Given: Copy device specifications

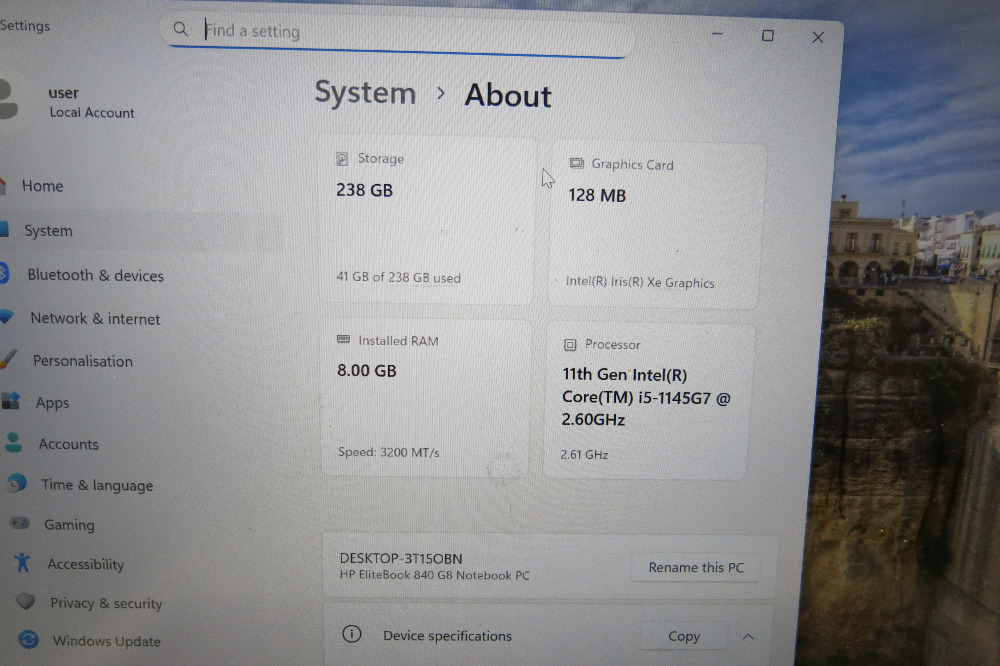Looking at the screenshot, I should 684,636.
